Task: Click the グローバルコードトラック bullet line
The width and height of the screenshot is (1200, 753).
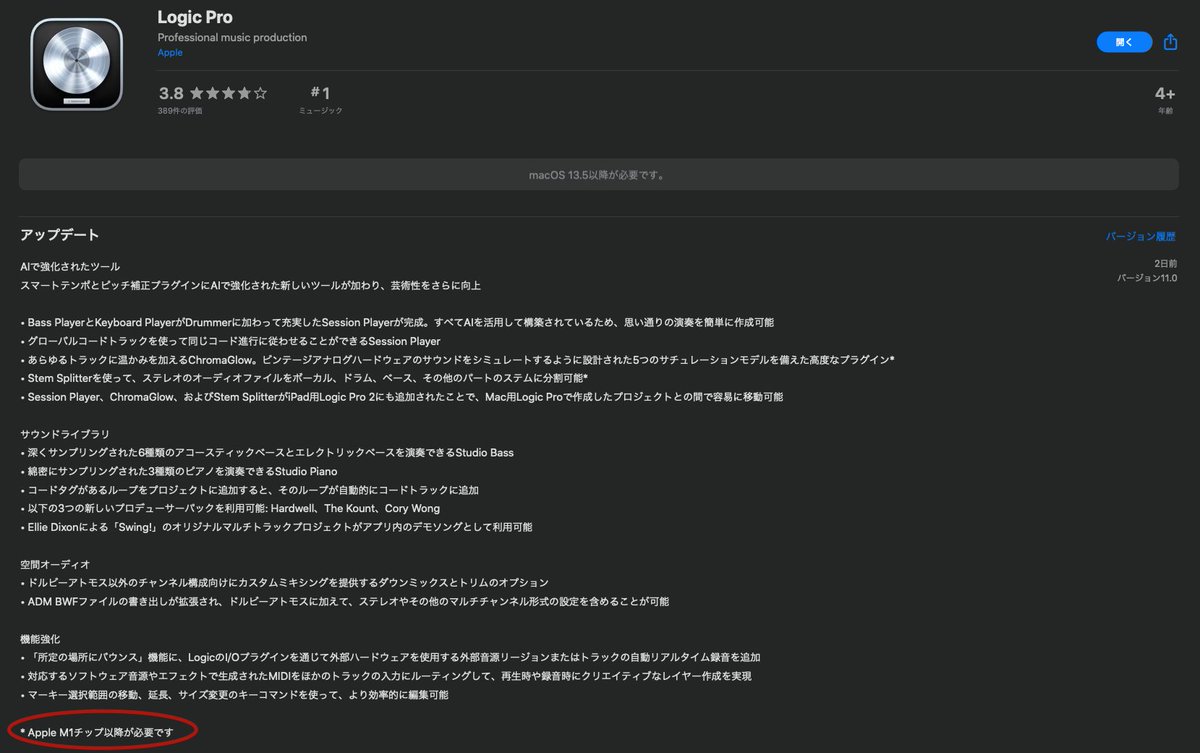Action: (230, 341)
